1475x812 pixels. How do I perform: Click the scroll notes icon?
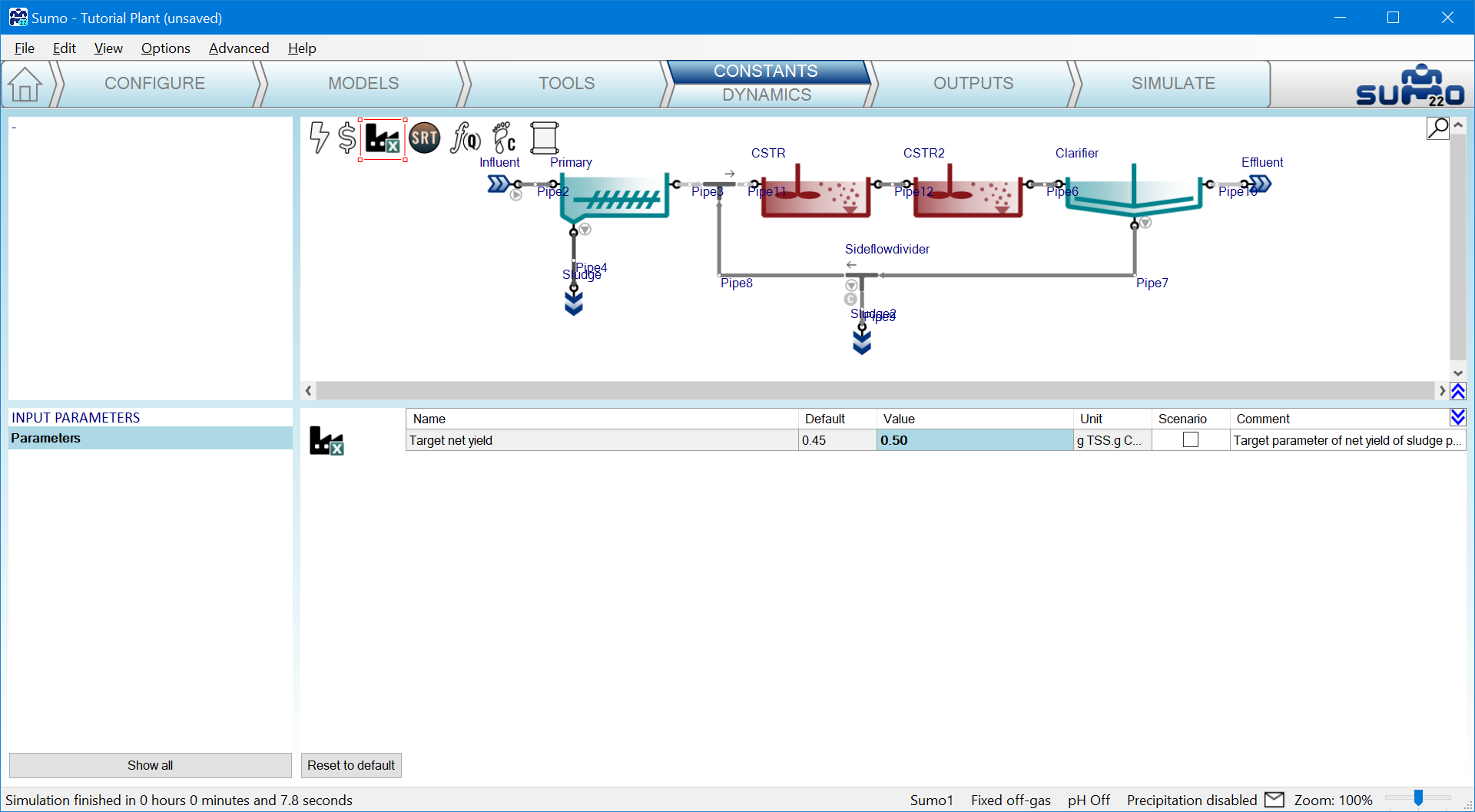click(544, 138)
